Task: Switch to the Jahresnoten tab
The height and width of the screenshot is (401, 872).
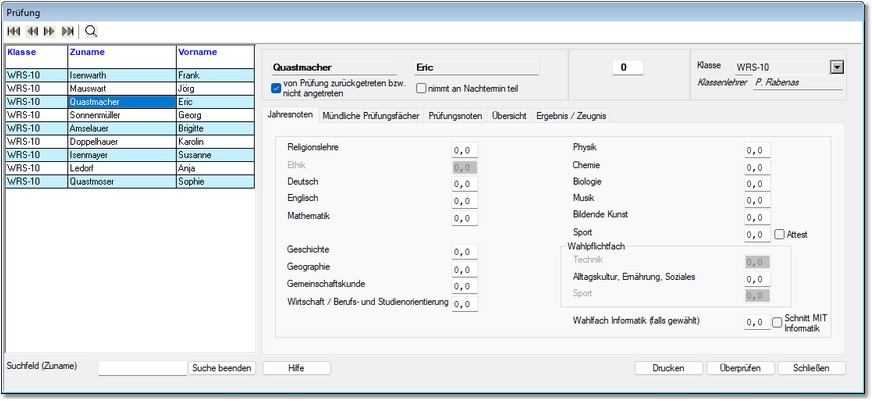Action: (x=290, y=115)
